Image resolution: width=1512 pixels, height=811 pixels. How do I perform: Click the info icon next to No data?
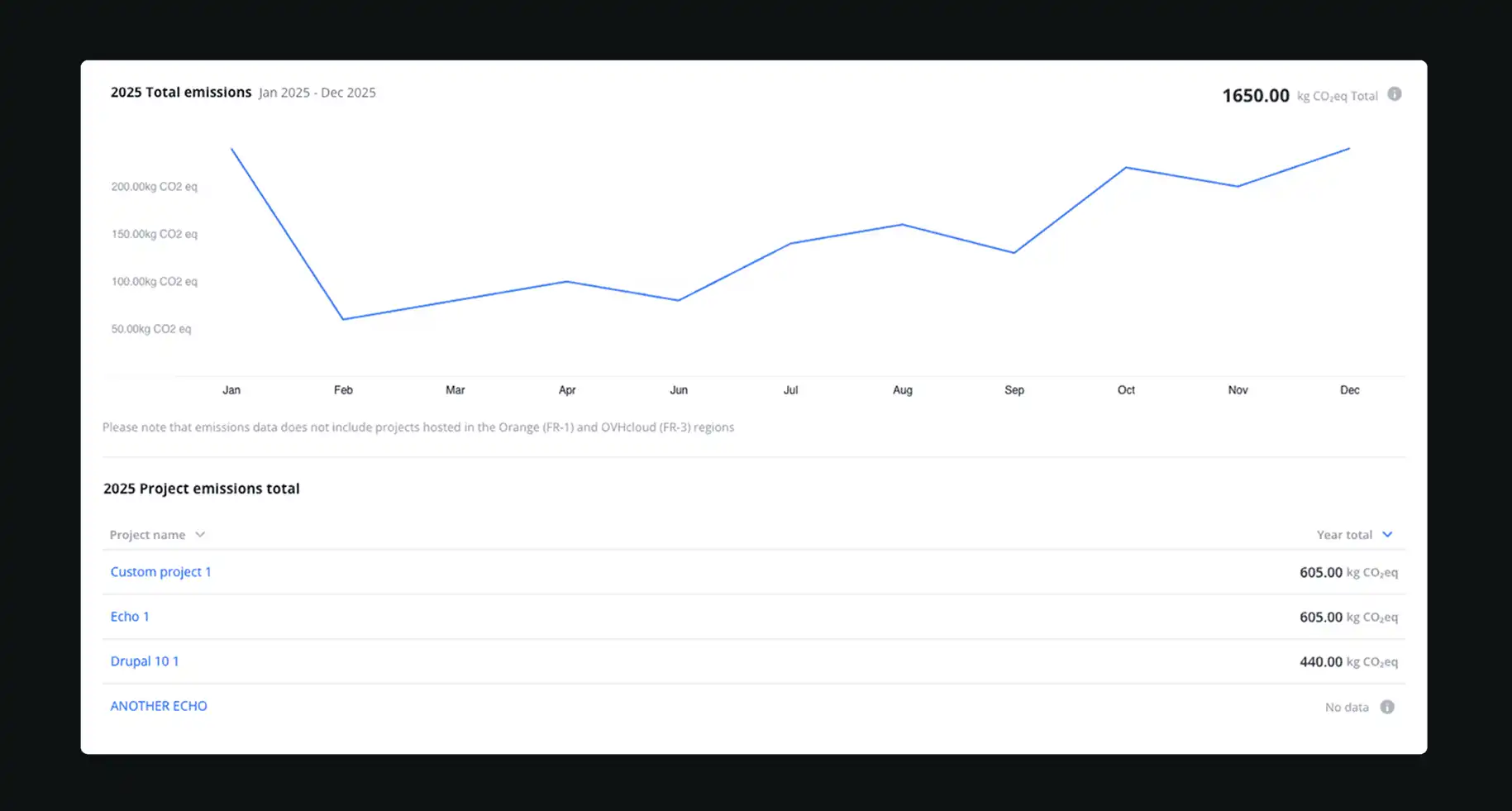point(1387,707)
